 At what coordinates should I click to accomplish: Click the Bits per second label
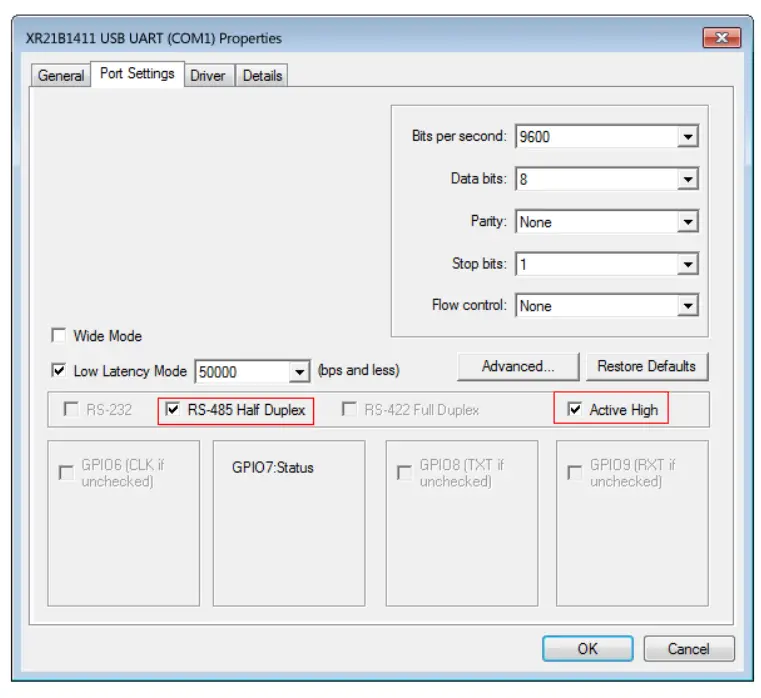pyautogui.click(x=459, y=136)
